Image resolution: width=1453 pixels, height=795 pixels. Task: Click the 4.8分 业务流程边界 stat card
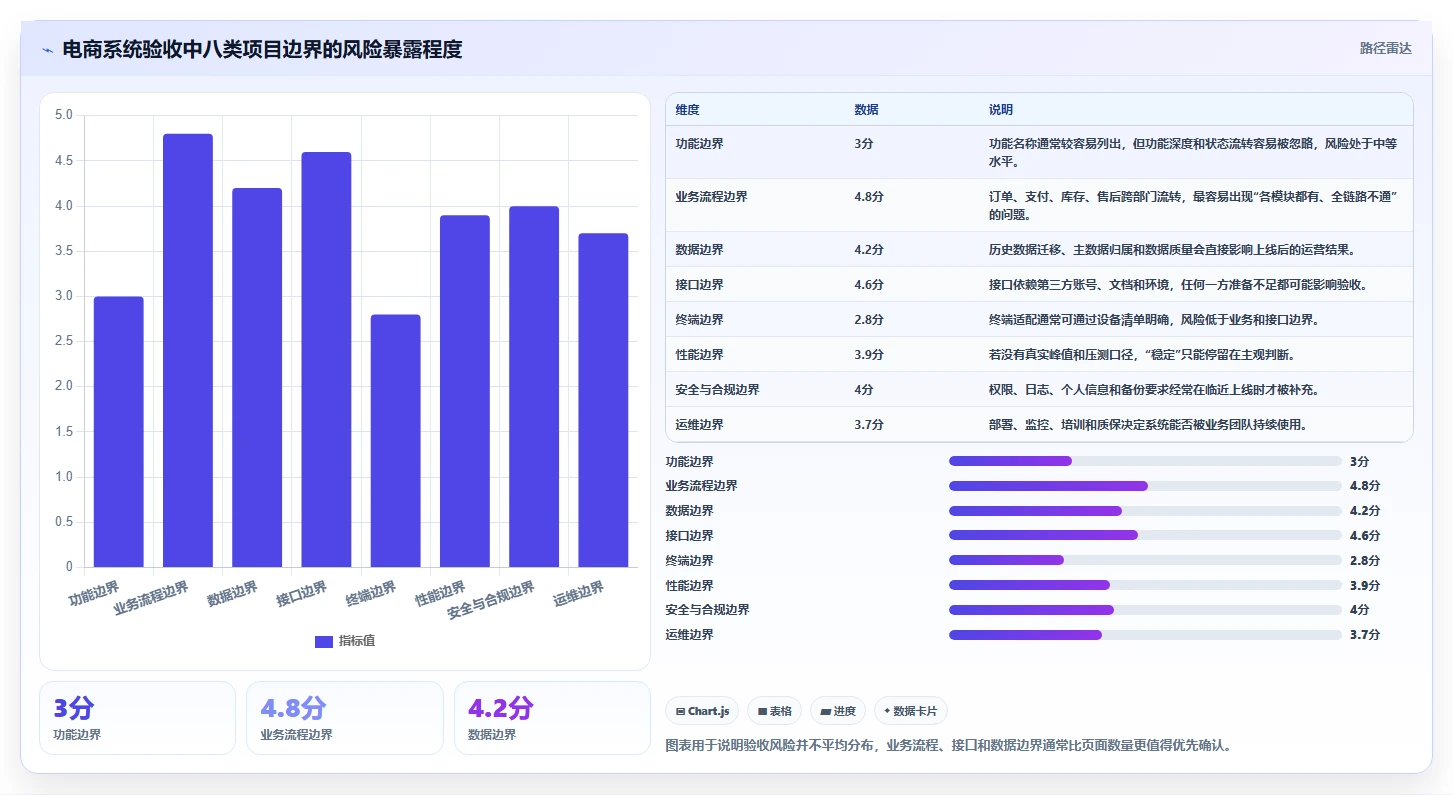pos(344,718)
